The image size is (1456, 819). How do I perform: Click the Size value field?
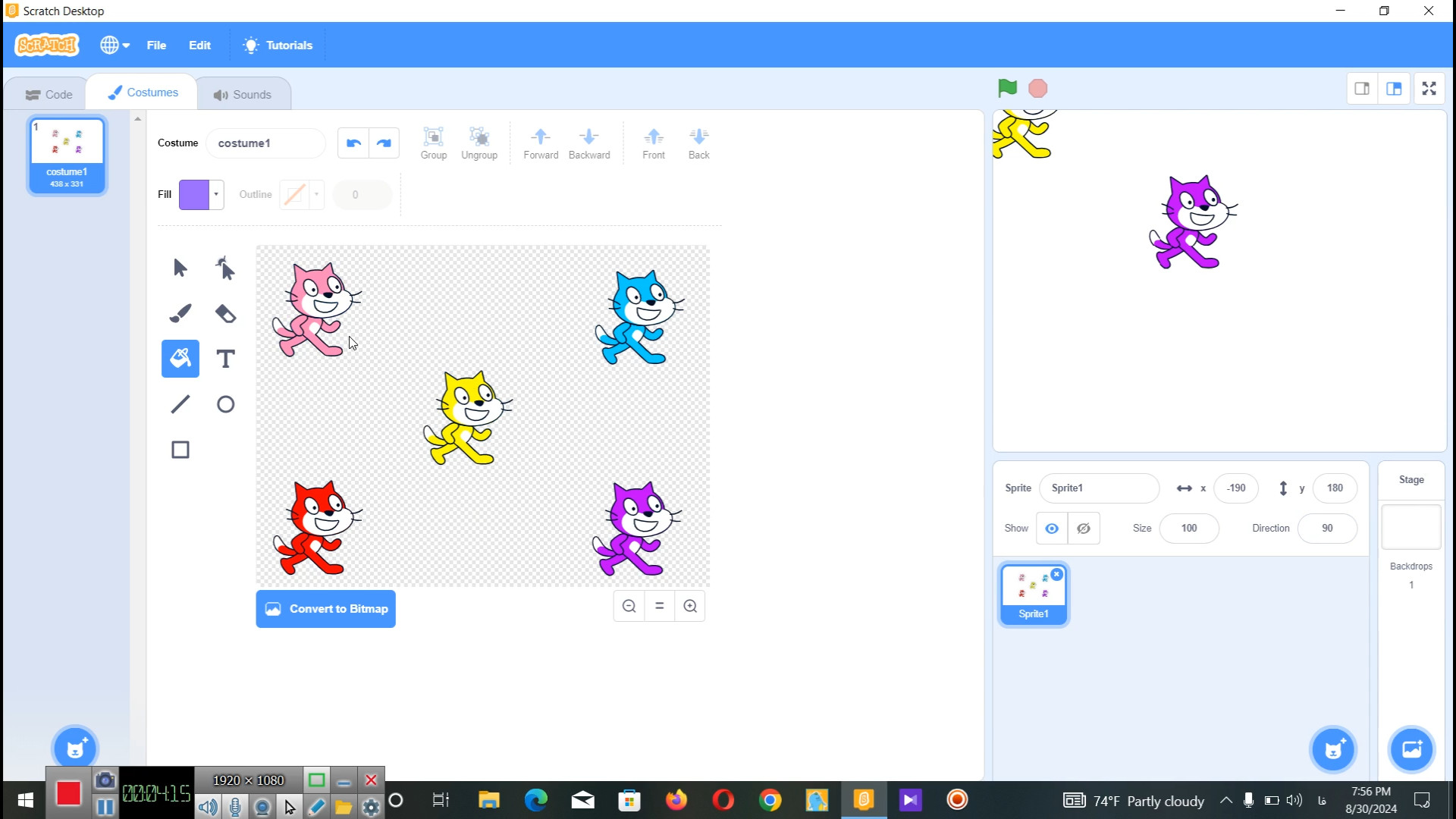1188,529
